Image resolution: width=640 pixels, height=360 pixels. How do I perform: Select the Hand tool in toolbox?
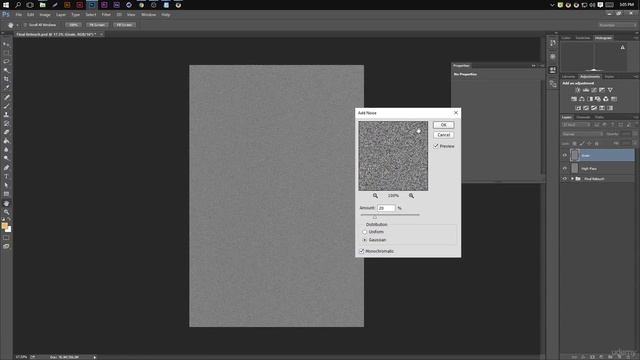point(6,203)
